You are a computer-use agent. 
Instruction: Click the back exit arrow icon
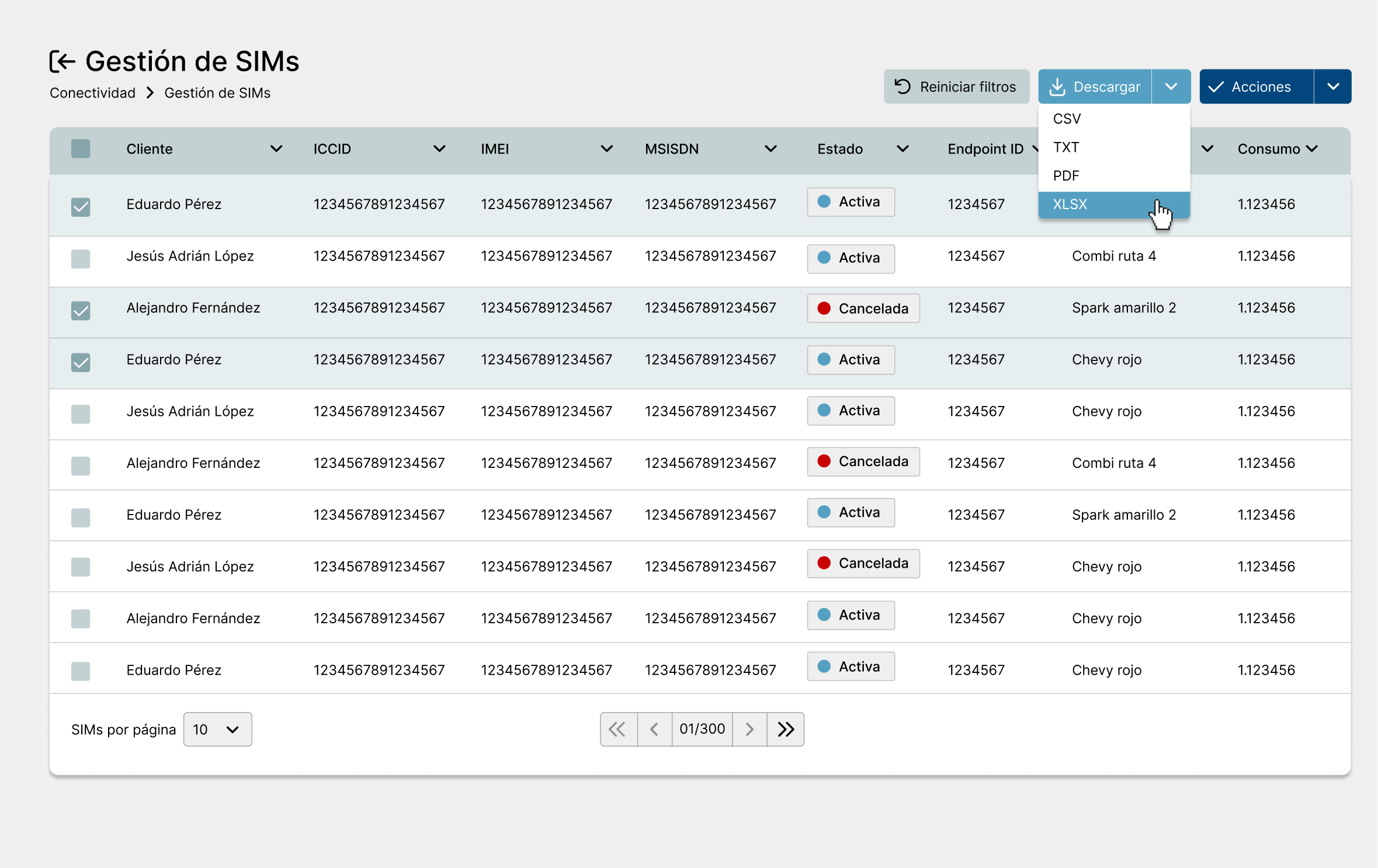[63, 61]
